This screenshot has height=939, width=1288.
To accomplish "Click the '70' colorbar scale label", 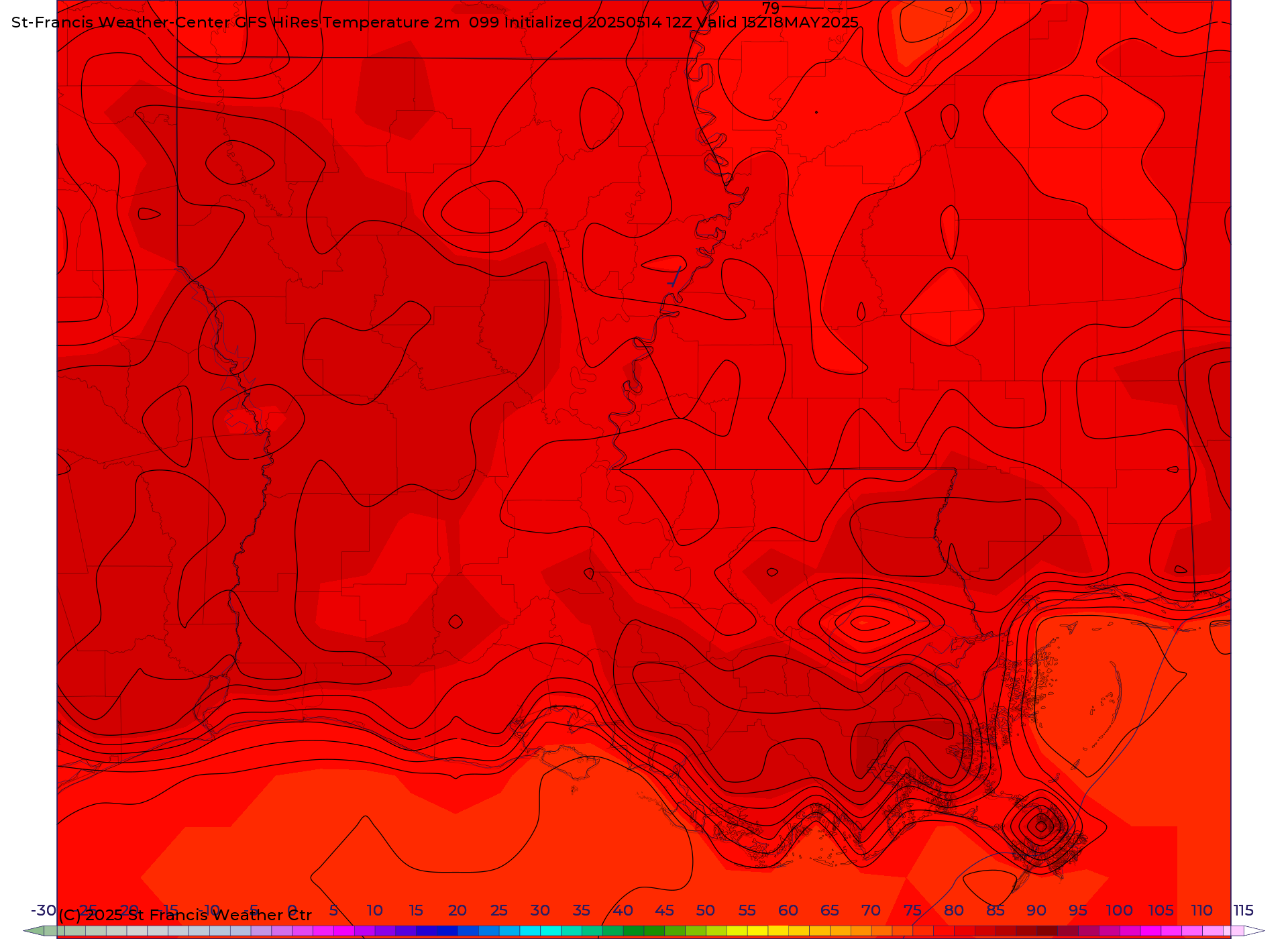I will coord(871,910).
